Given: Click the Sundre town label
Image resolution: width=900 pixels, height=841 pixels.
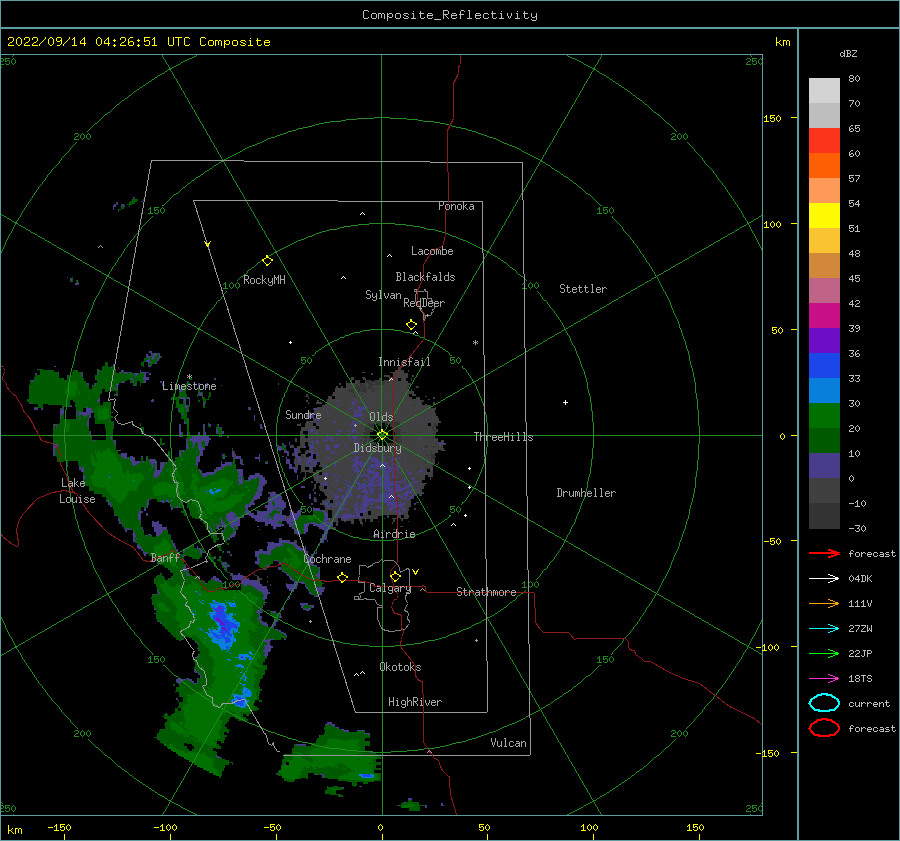Looking at the screenshot, I should tap(303, 414).
